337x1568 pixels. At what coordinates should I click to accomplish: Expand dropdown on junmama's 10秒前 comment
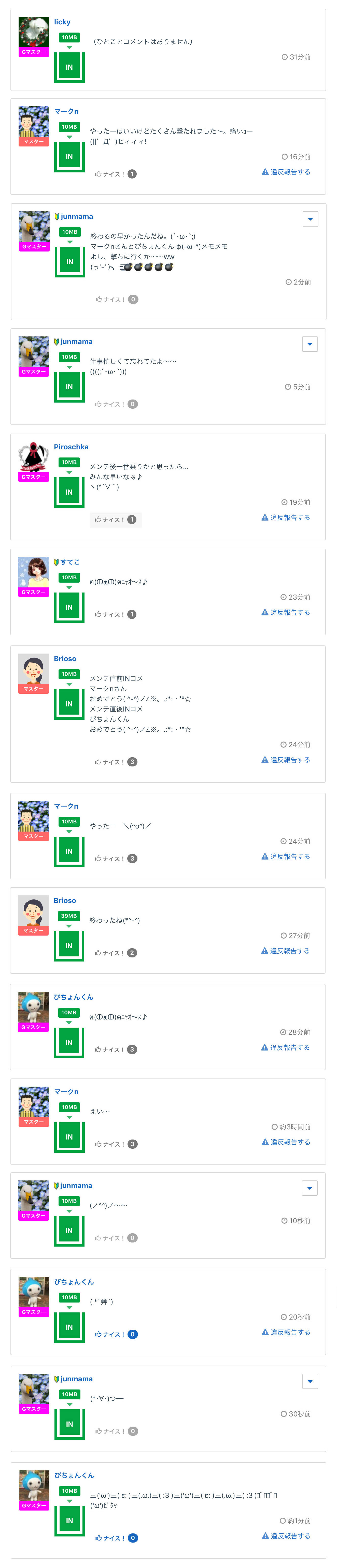point(310,1188)
